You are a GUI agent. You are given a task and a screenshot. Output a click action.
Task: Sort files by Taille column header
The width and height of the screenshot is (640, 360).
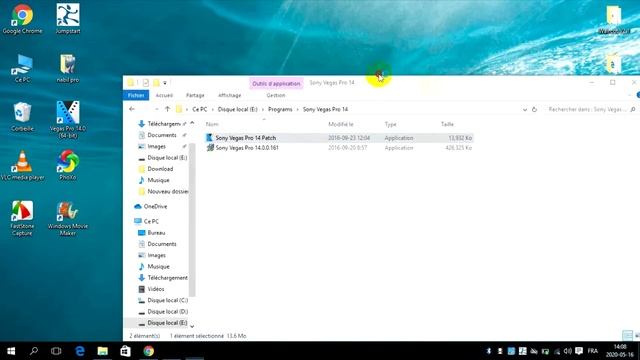[x=447, y=124]
